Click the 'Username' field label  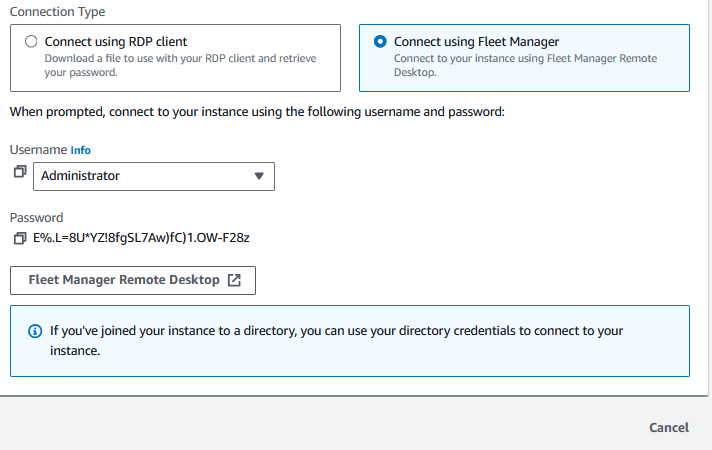pyautogui.click(x=39, y=150)
